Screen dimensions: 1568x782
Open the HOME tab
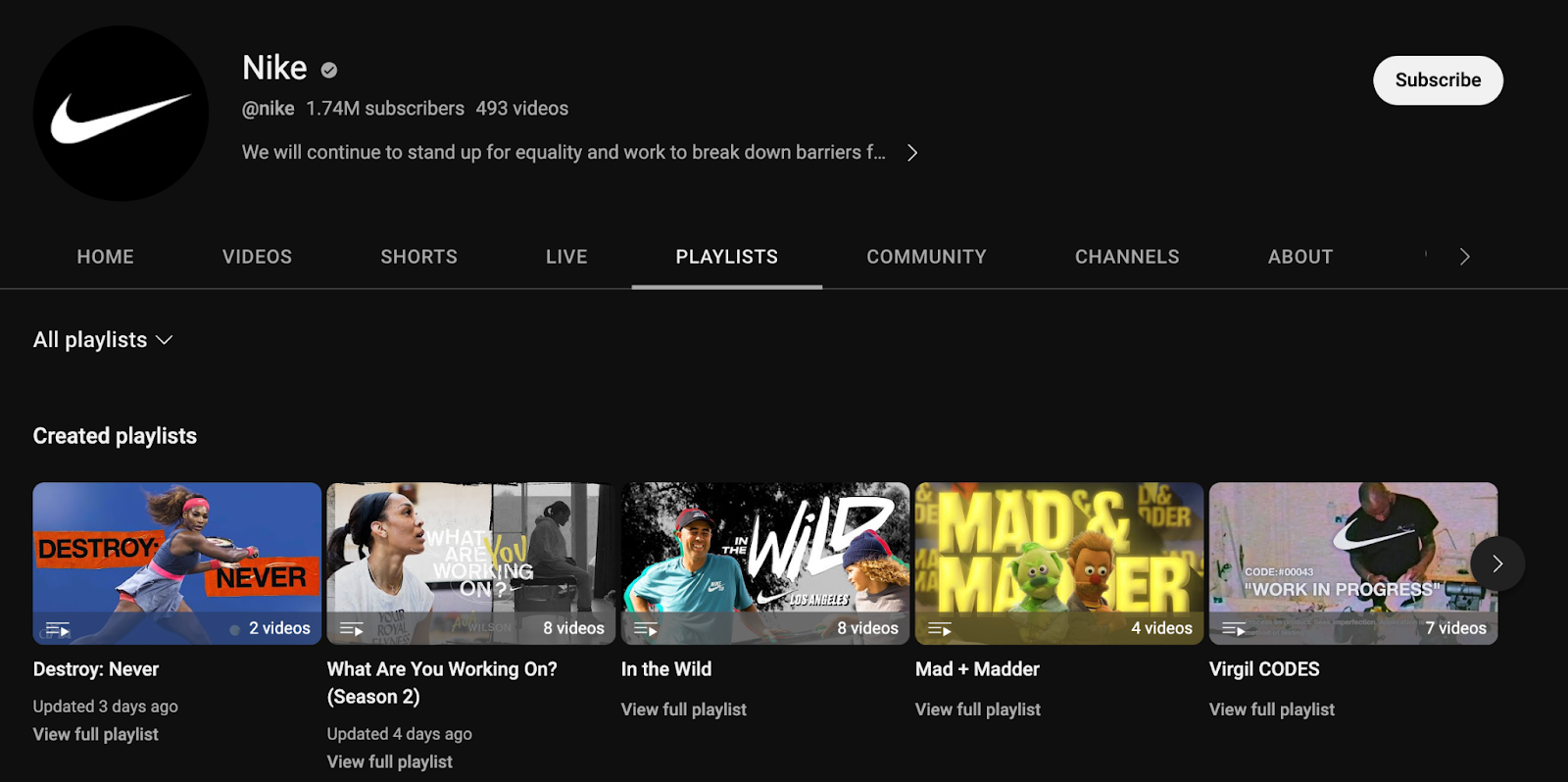[106, 257]
